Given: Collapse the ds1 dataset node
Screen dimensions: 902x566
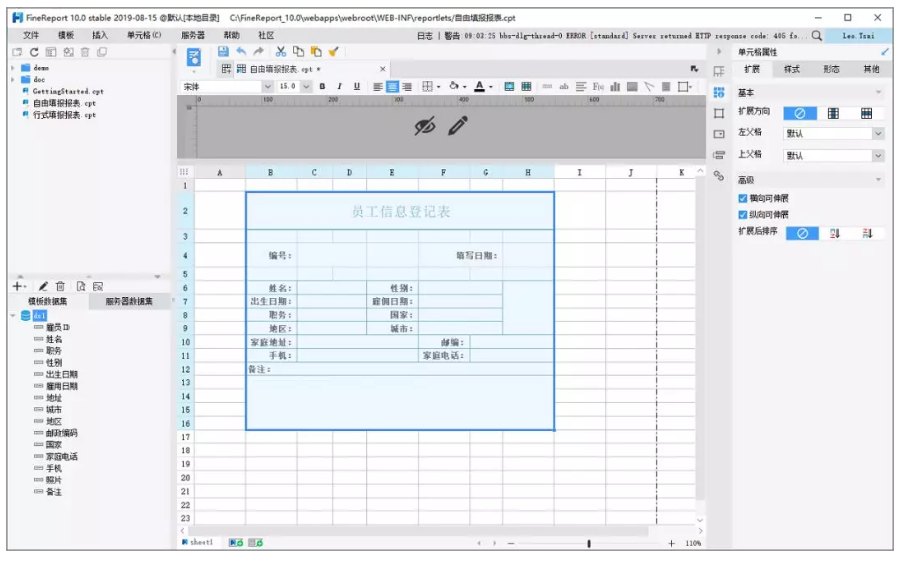Looking at the screenshot, I should coord(13,315).
